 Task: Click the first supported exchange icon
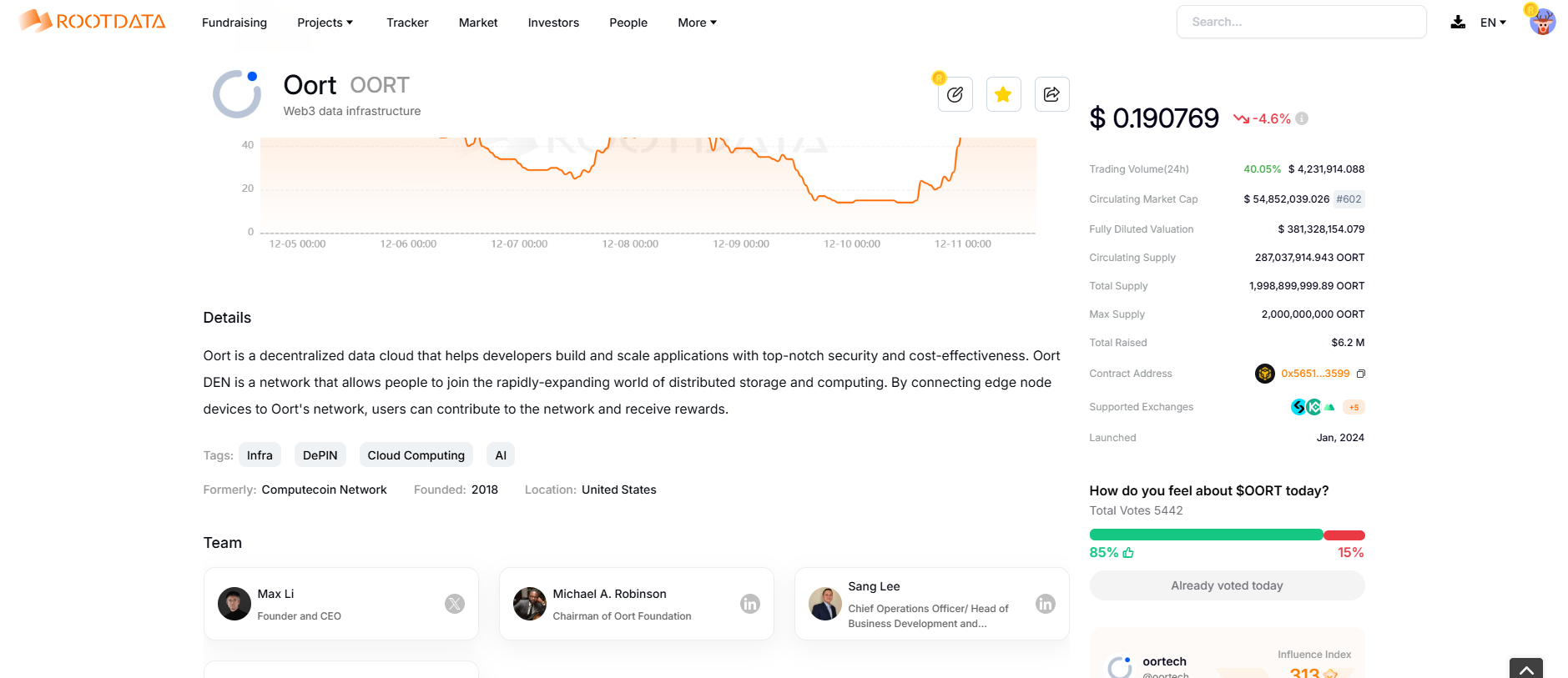(1298, 407)
